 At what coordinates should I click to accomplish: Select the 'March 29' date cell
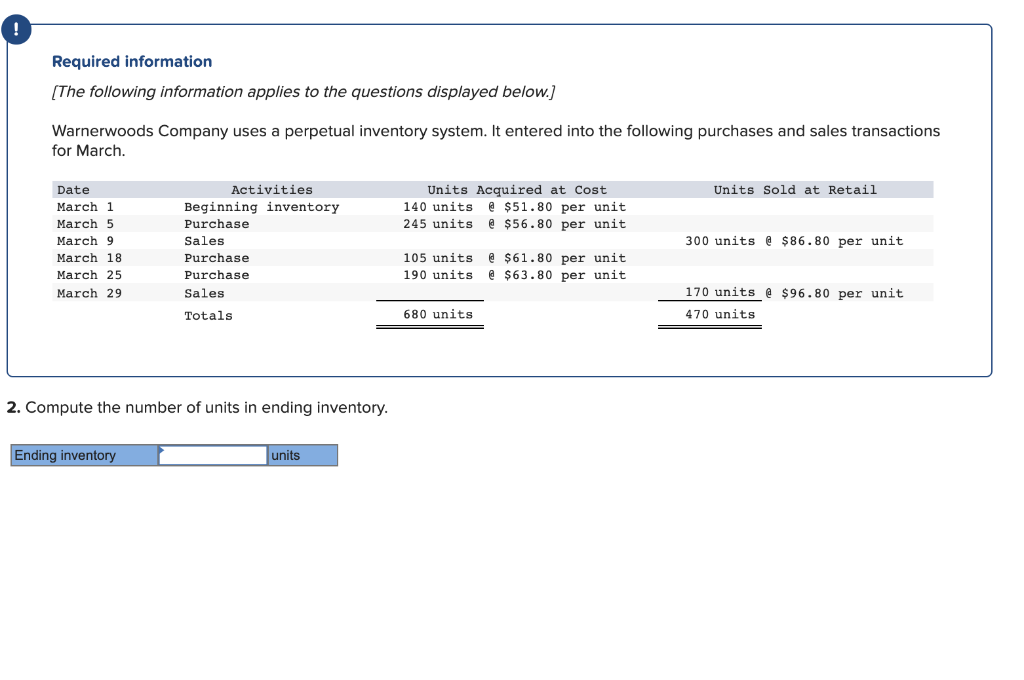[89, 293]
